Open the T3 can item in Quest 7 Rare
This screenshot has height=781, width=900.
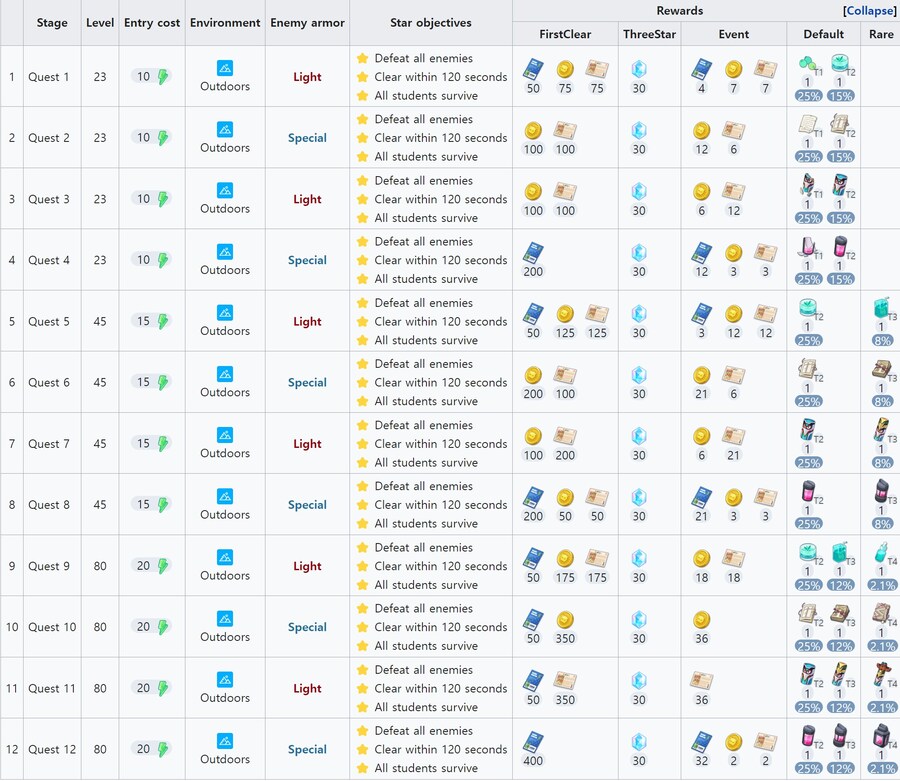coord(883,432)
